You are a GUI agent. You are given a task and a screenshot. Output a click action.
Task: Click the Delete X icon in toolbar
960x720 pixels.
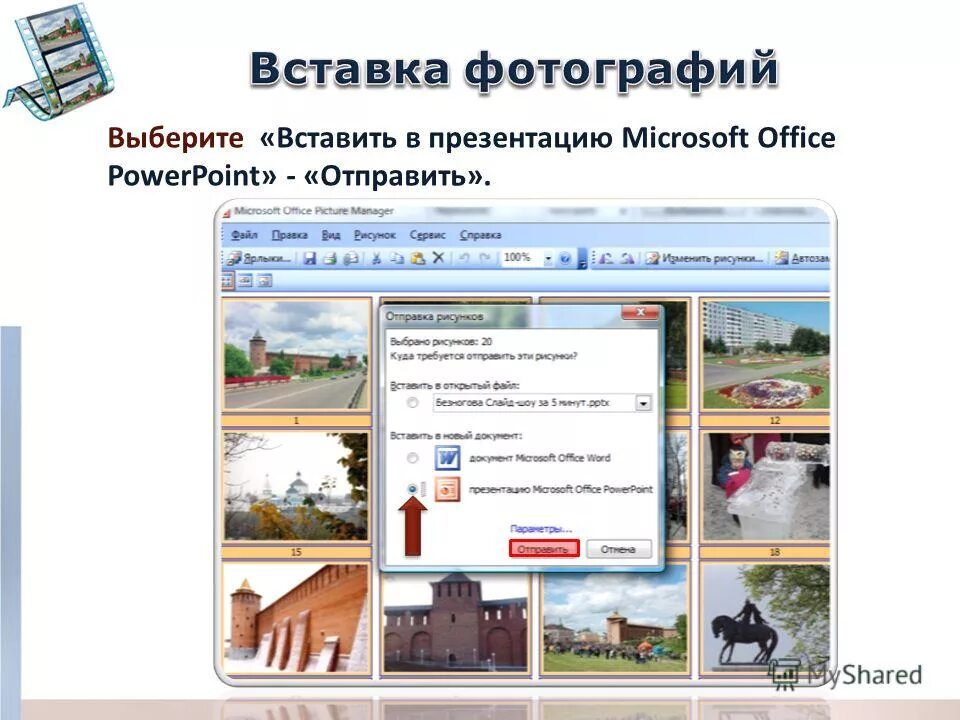click(x=438, y=258)
